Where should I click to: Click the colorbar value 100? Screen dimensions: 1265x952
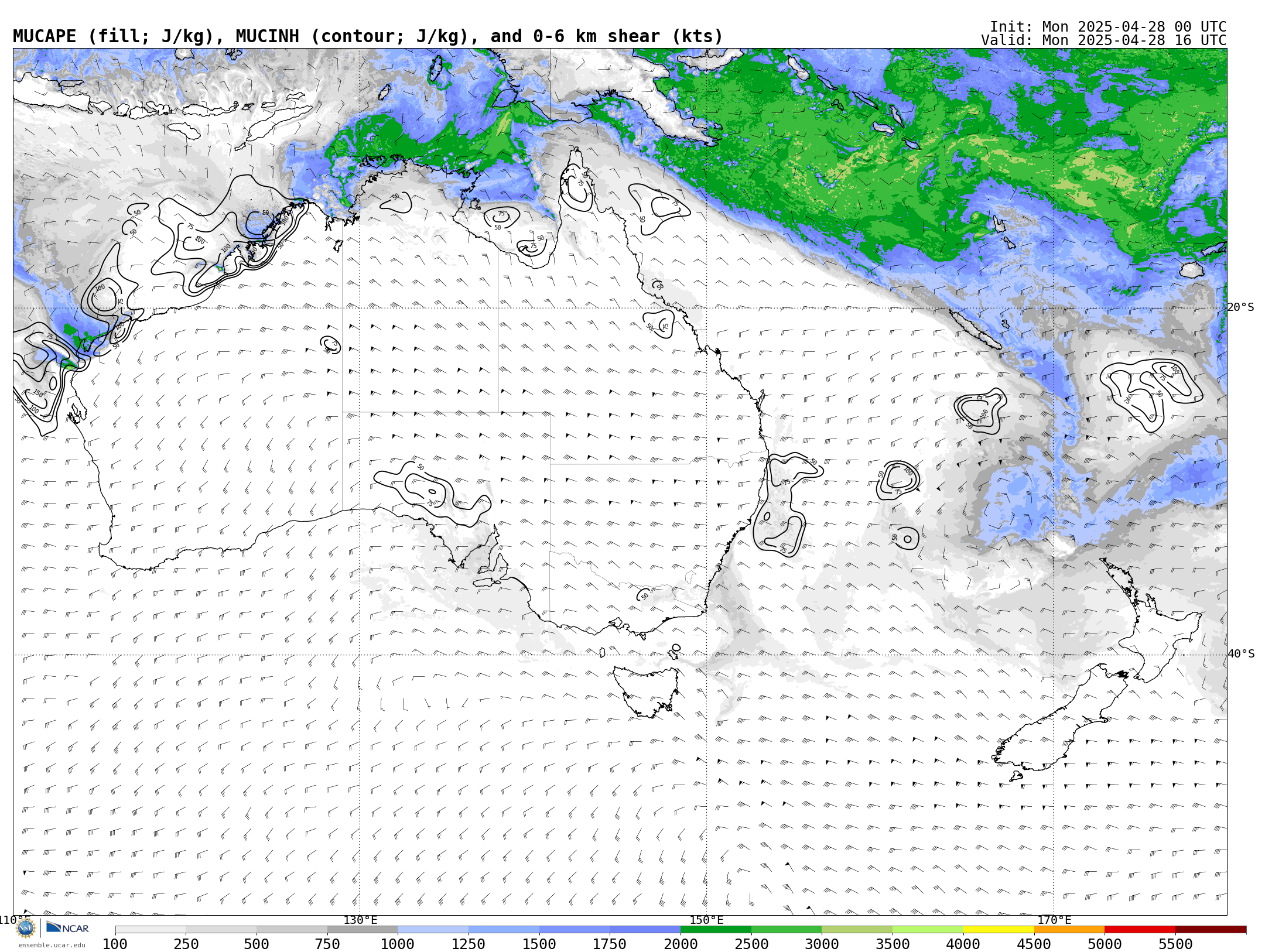[x=115, y=944]
